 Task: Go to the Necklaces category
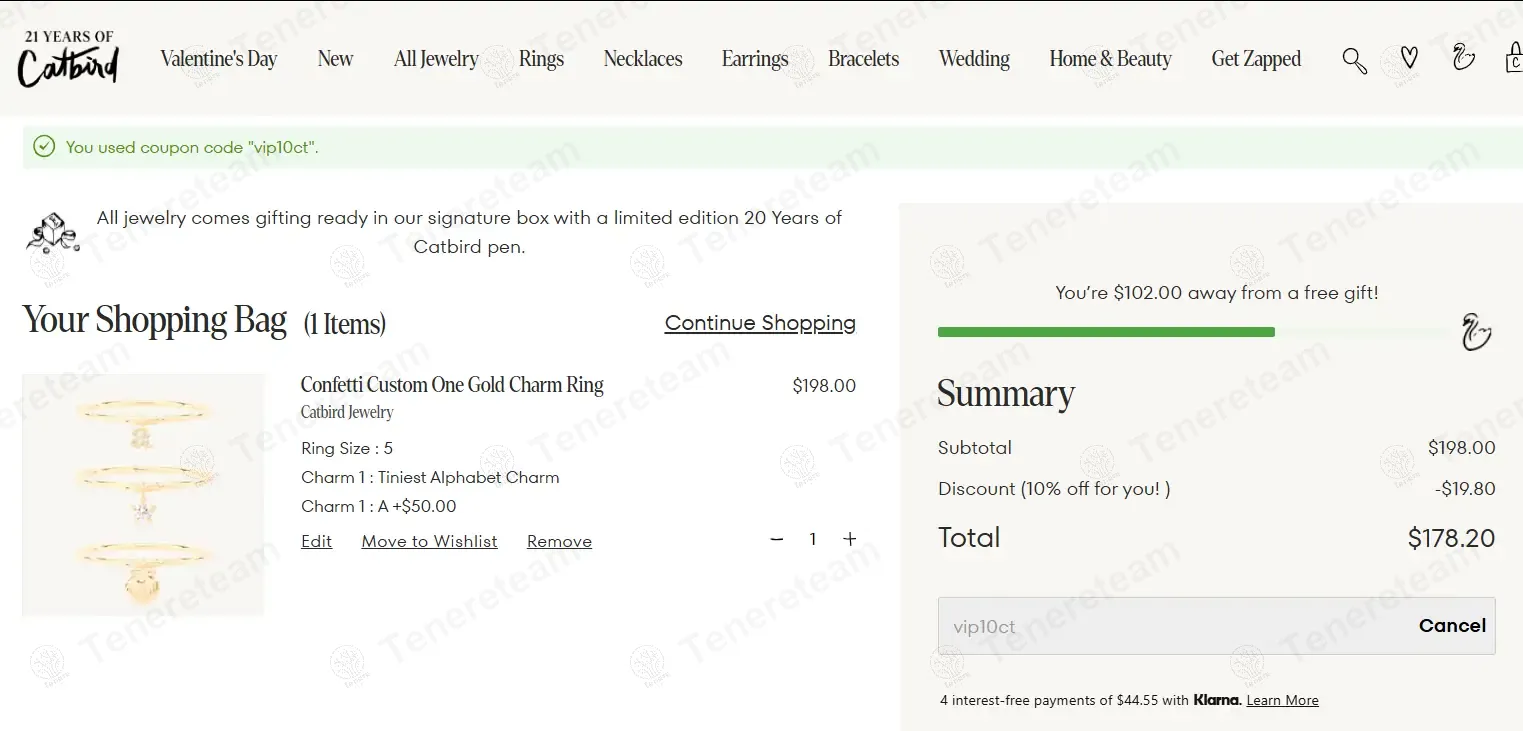[x=643, y=59]
